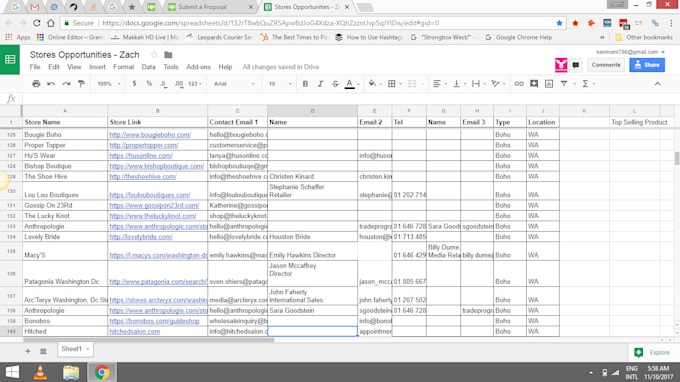Select the Paint format tool
This screenshot has height=382, width=680.
82,84
